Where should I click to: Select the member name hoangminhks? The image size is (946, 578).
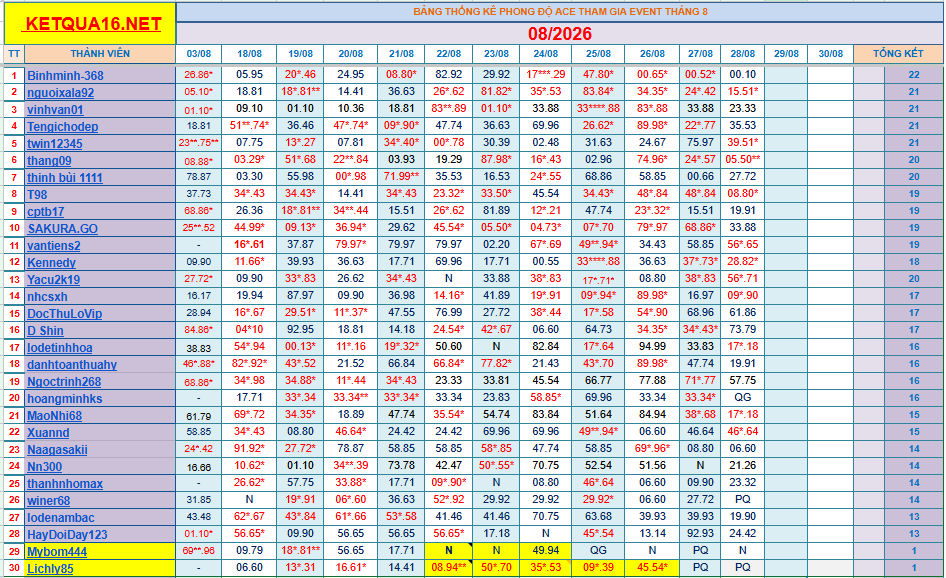(x=65, y=398)
